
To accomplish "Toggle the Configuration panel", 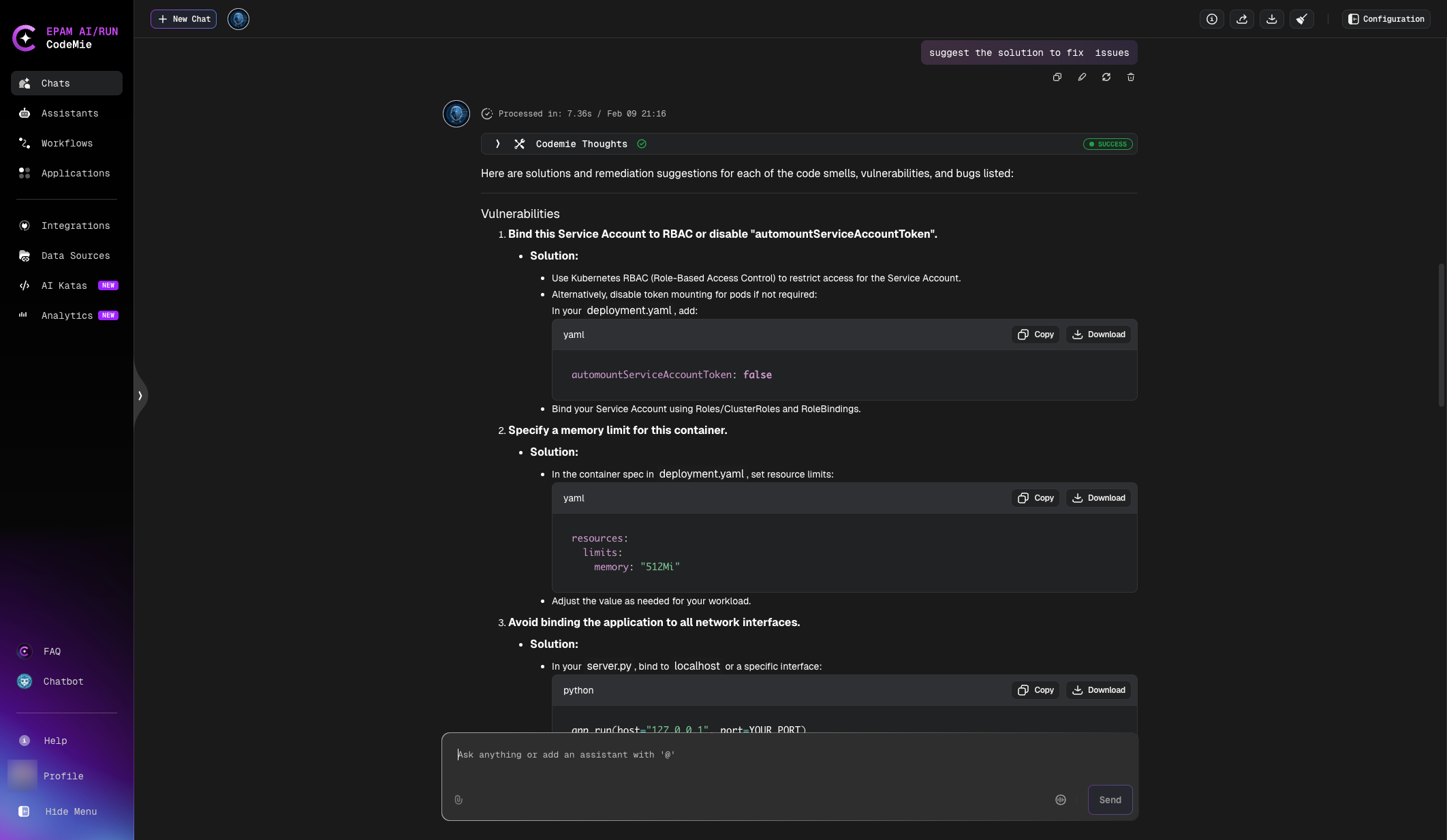I will coord(1386,19).
